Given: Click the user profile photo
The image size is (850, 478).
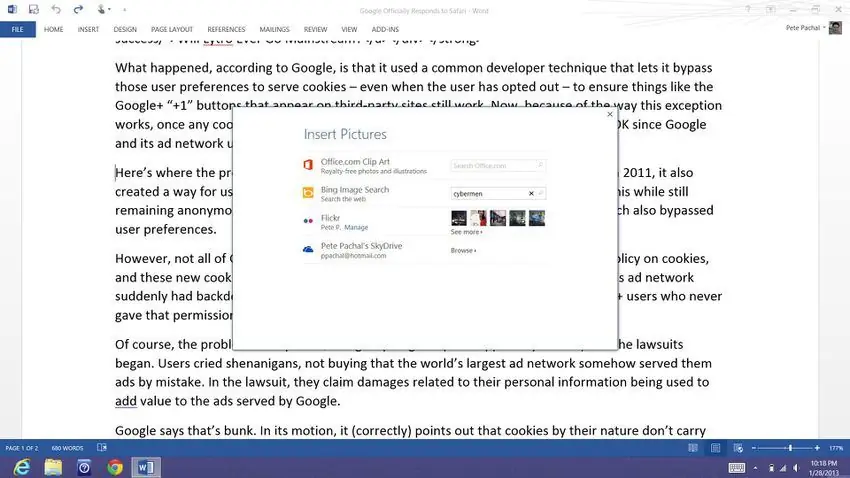Looking at the screenshot, I should pos(835,28).
